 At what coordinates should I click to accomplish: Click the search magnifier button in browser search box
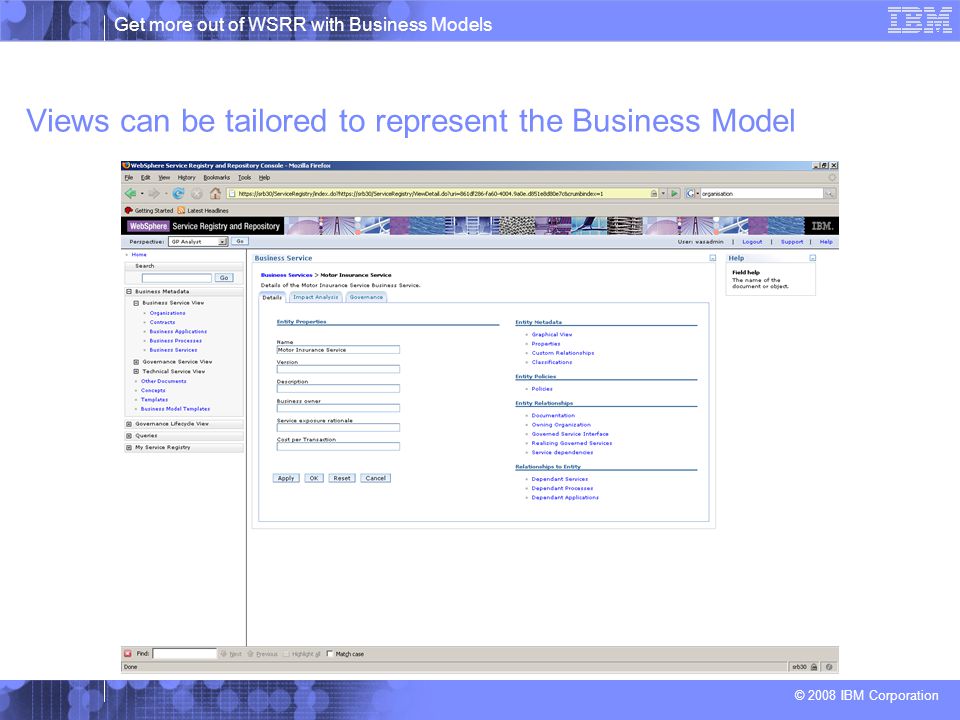[829, 193]
